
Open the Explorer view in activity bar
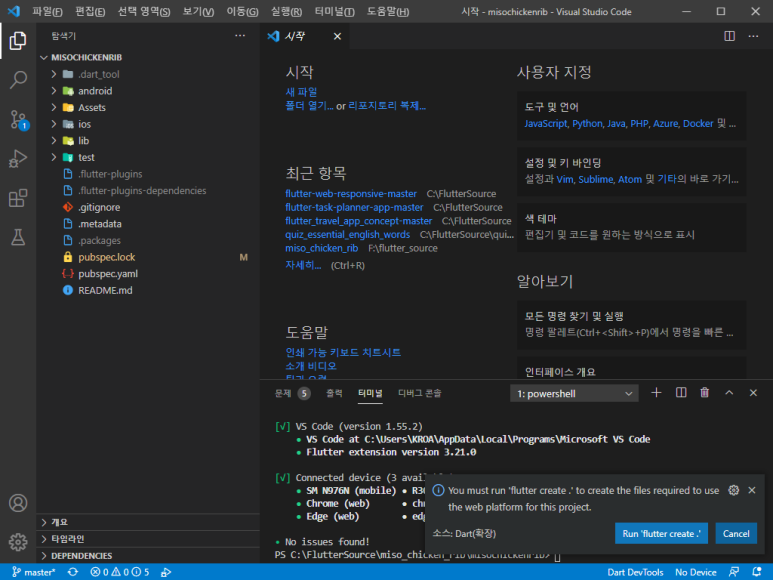18,40
